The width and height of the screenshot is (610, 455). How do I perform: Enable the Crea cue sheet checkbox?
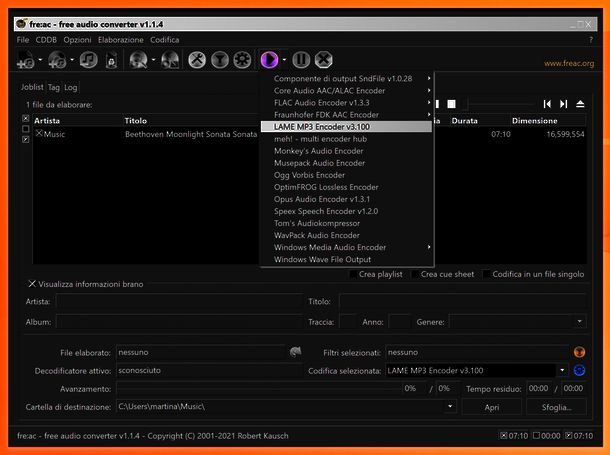415,275
